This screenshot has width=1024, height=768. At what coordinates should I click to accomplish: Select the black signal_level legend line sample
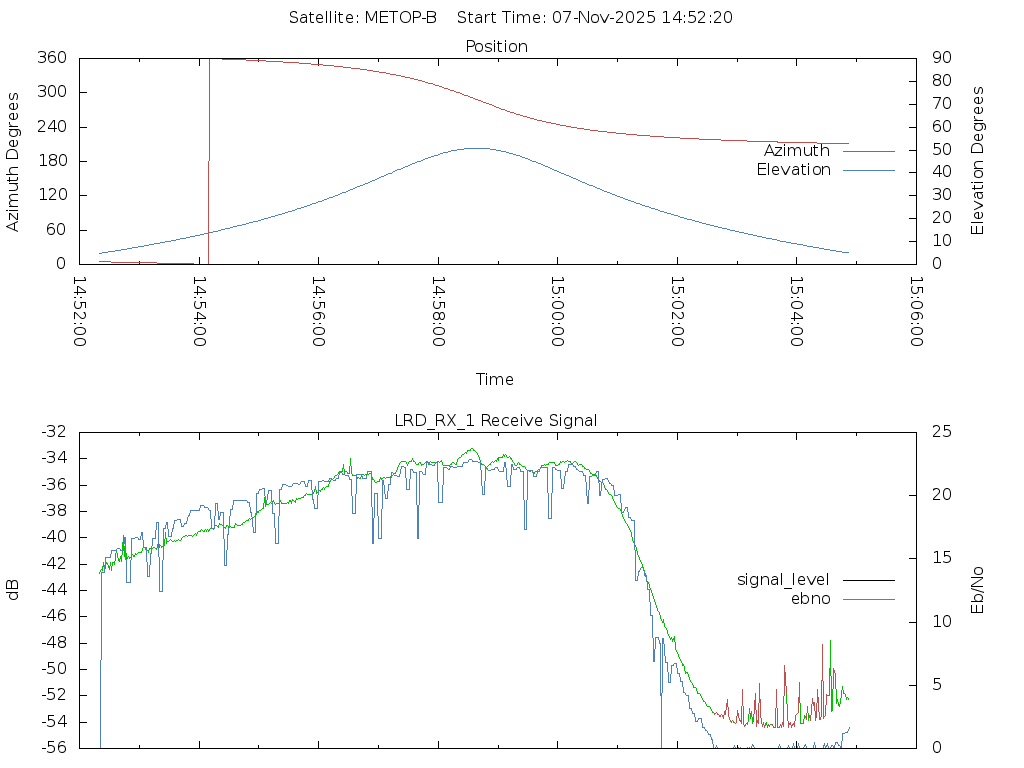point(868,580)
